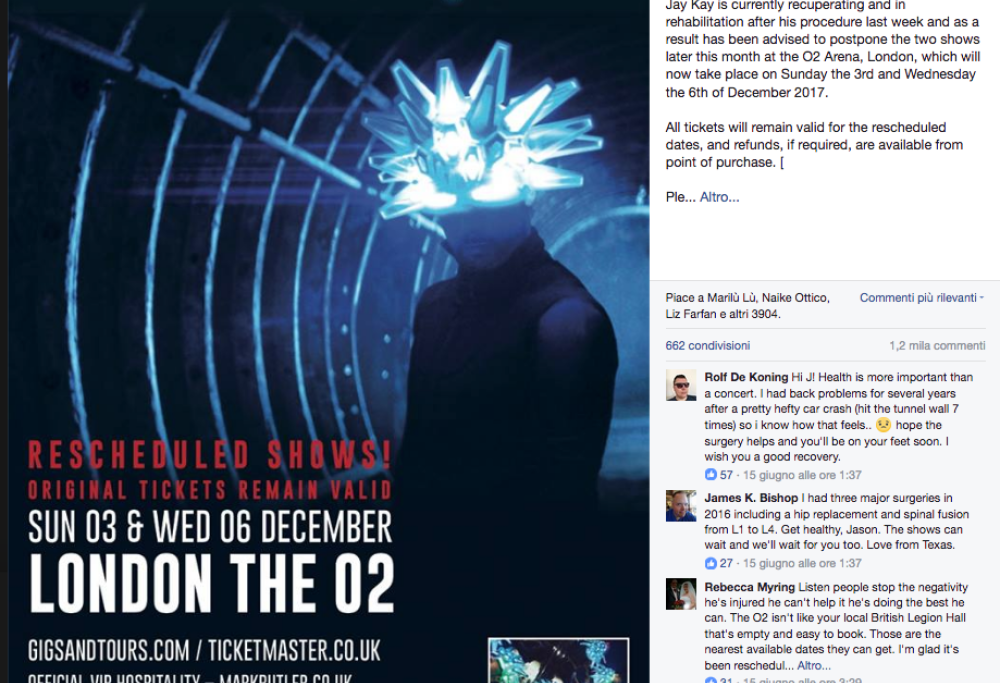Open the 662 condivisioni shares list
Viewport: 1000px width, 683px height.
pos(708,346)
